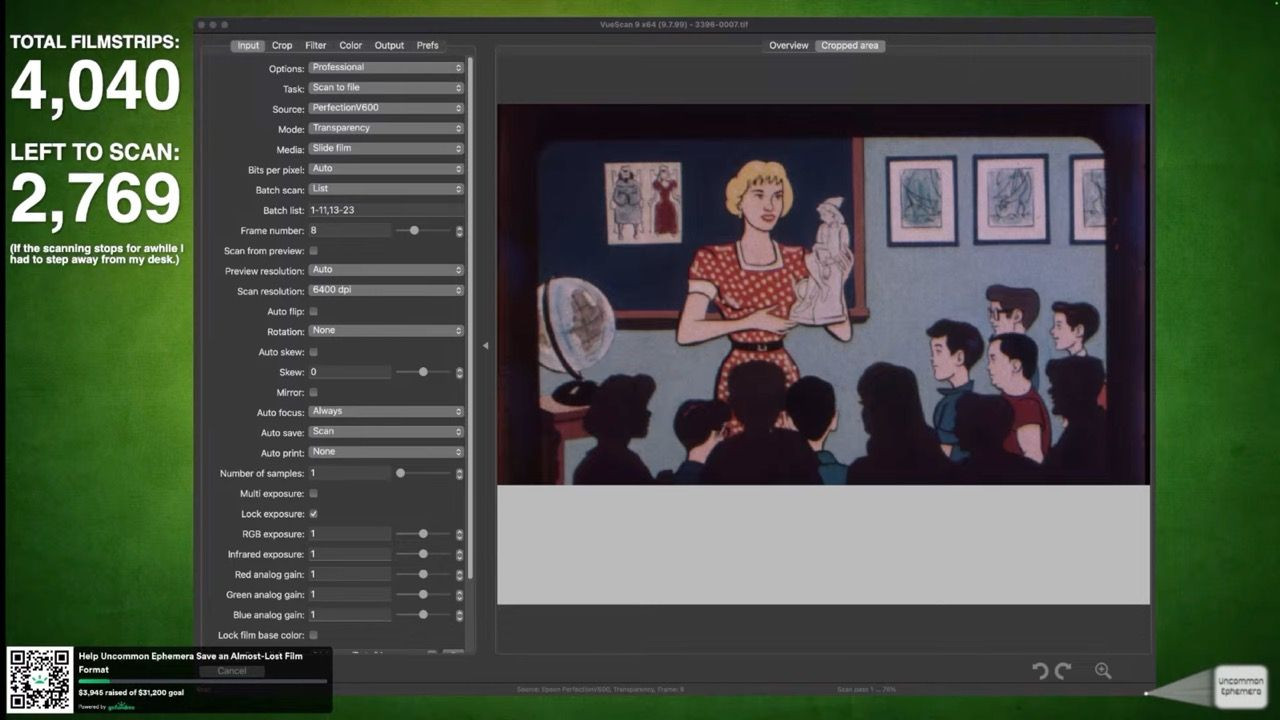Click the Frame number stepper arrows

point(459,231)
